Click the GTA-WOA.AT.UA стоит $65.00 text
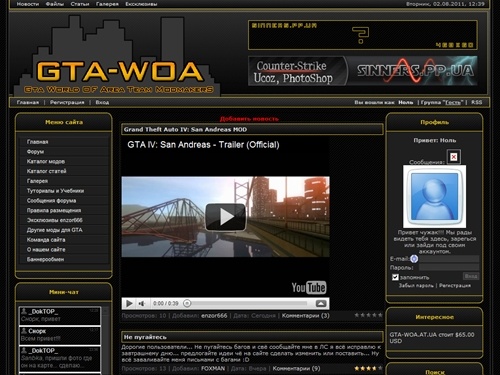The image size is (500, 375). coord(432,338)
